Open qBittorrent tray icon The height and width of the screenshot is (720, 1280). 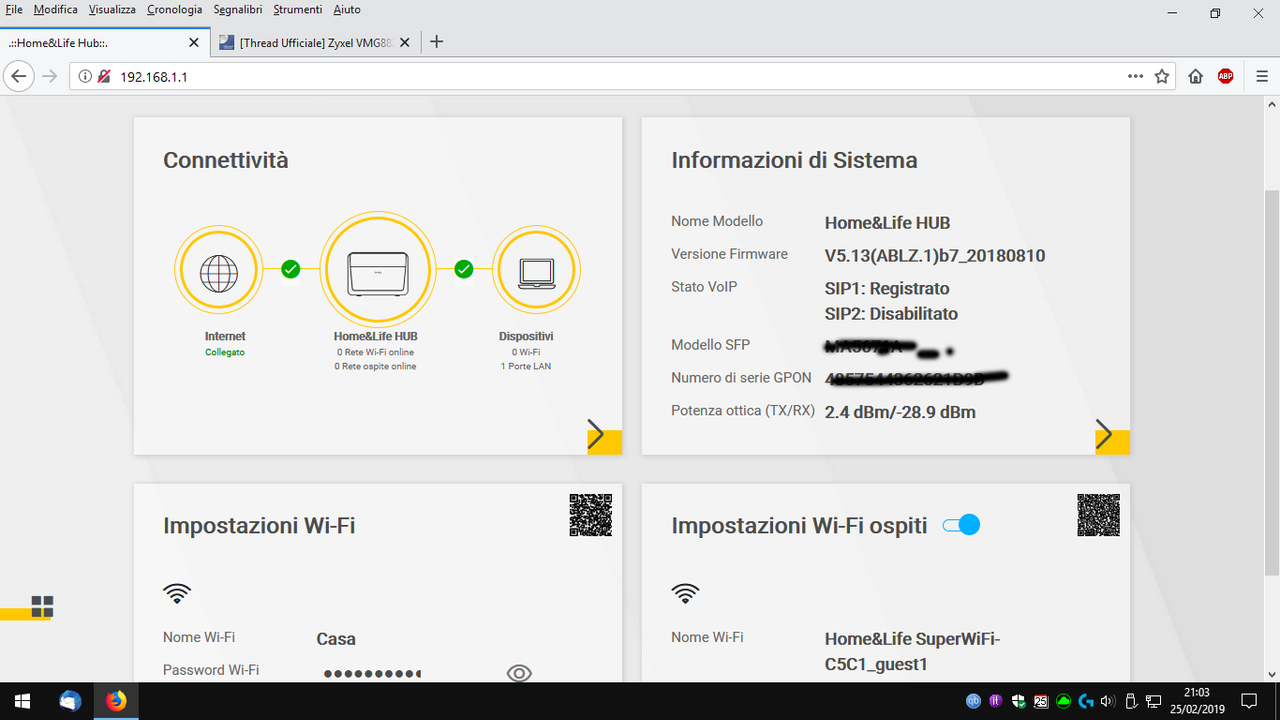coord(974,701)
